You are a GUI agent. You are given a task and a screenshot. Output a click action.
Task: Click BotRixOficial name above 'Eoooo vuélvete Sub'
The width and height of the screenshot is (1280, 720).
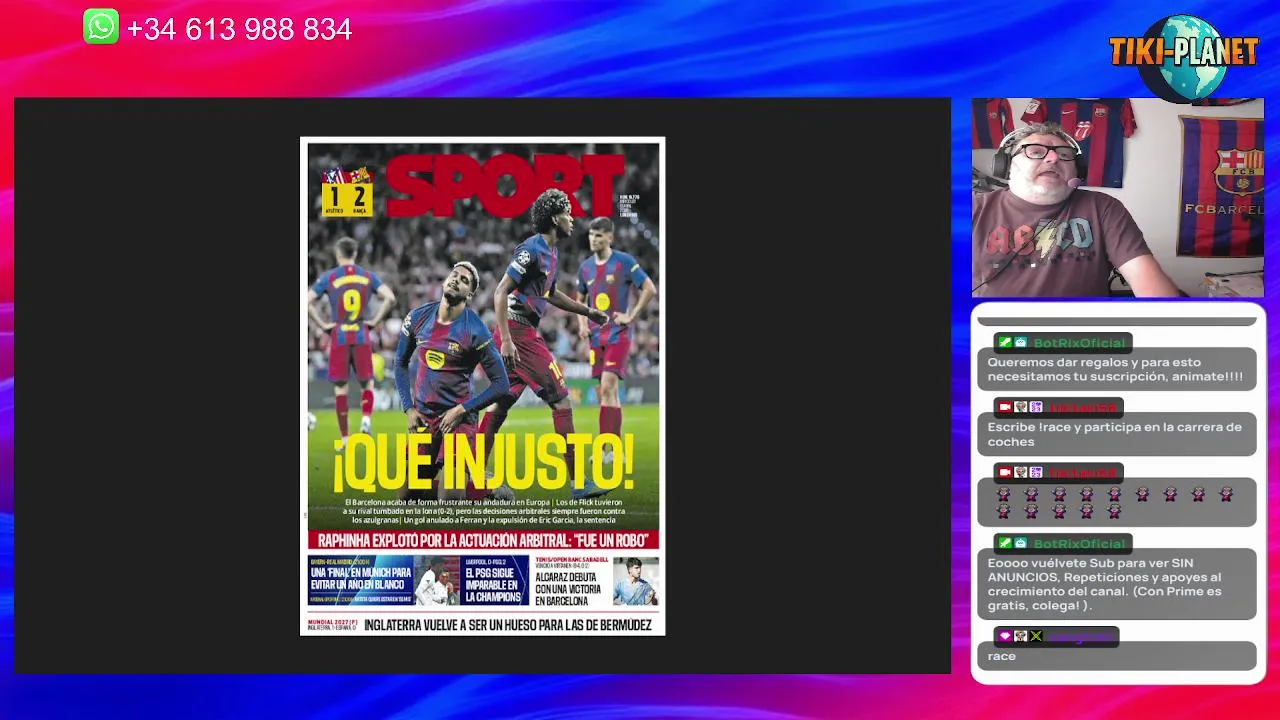pos(1079,543)
